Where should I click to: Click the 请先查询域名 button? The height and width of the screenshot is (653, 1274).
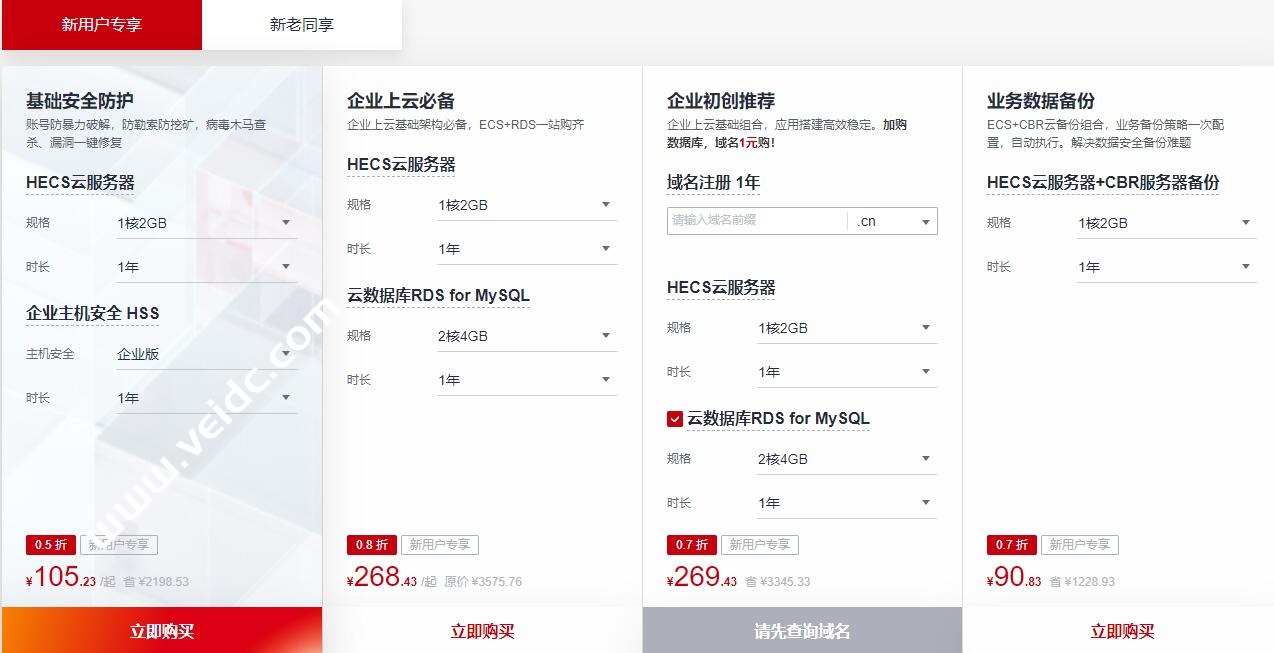[x=802, y=631]
